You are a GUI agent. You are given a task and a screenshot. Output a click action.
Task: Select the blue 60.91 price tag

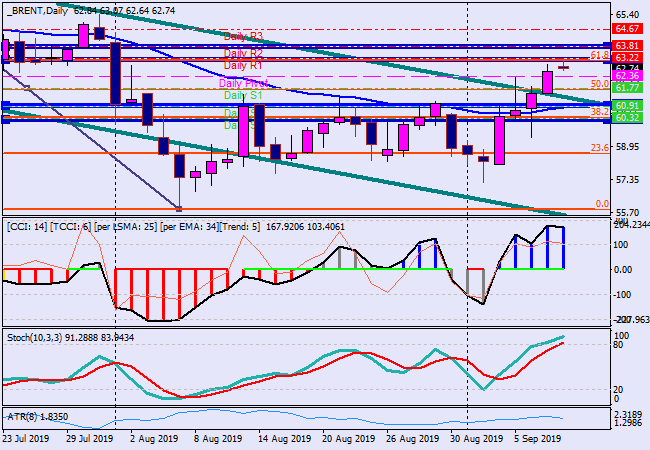click(x=627, y=105)
